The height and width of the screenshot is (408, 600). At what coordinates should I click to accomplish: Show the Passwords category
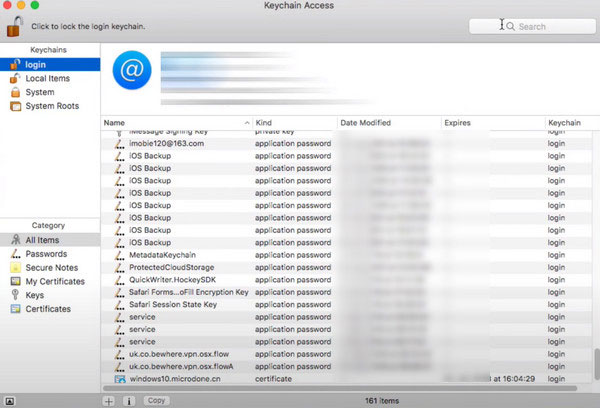47,254
